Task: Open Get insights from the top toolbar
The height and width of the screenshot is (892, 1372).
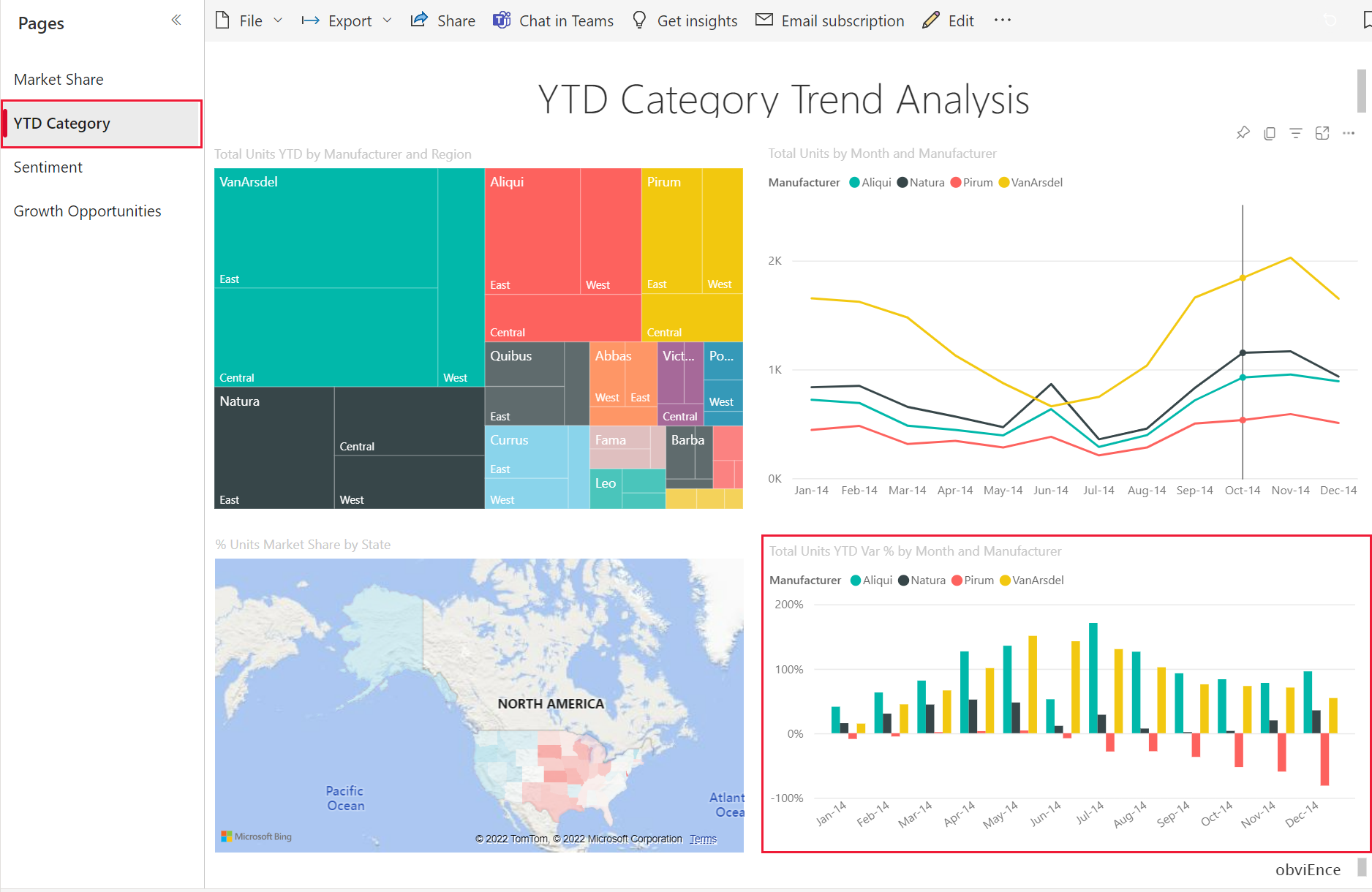Action: click(683, 20)
